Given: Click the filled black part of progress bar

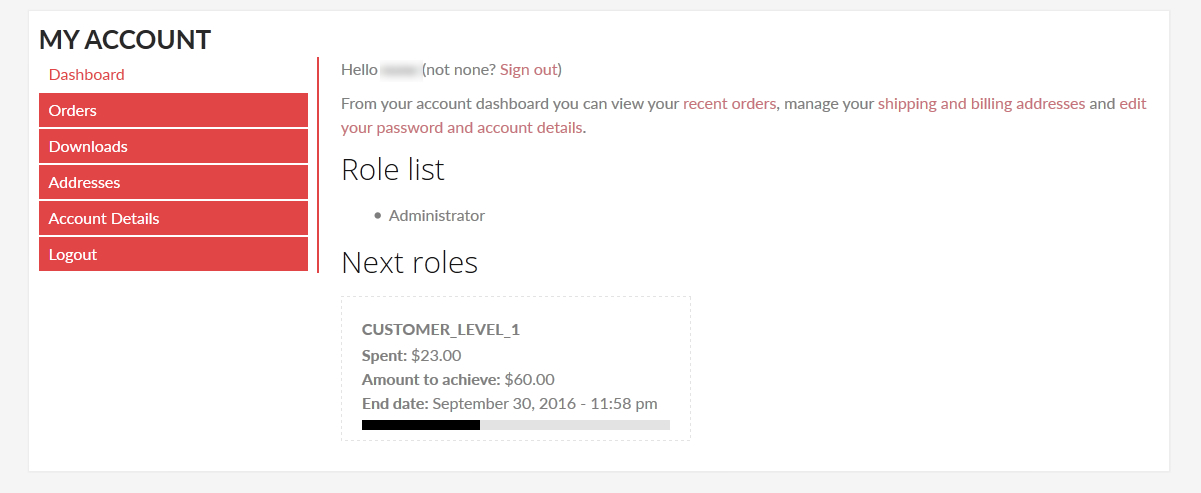Looking at the screenshot, I should tap(420, 425).
